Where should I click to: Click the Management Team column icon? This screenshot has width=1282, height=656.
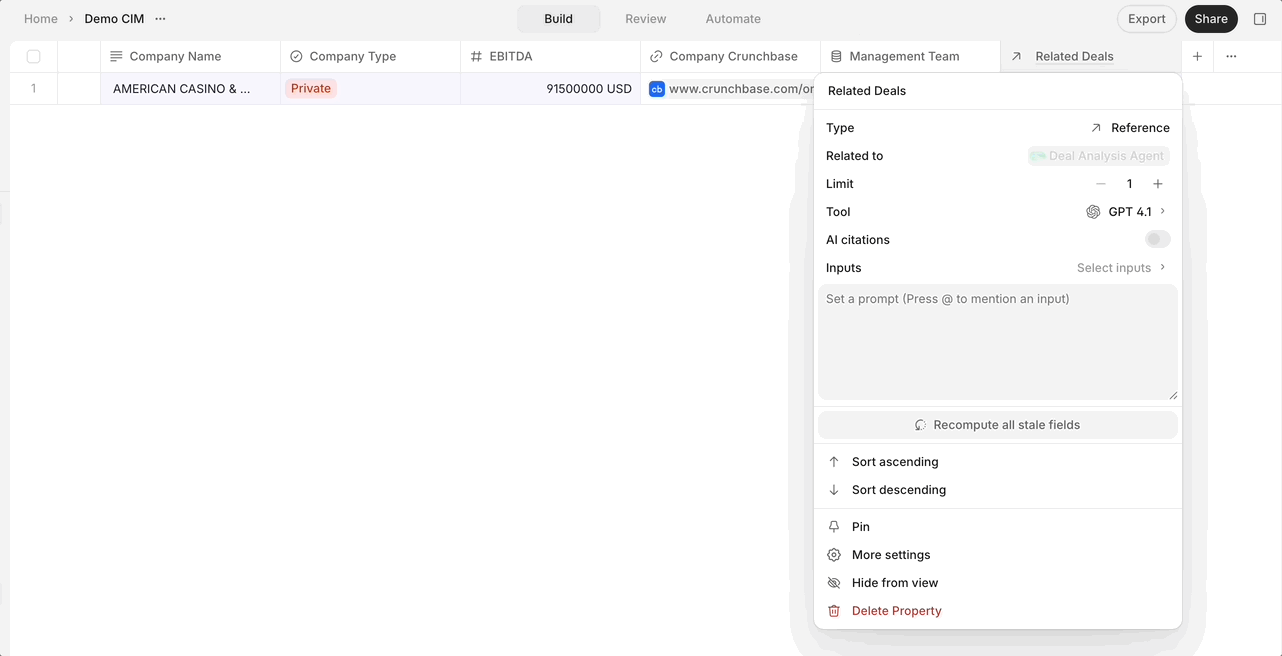(x=837, y=57)
